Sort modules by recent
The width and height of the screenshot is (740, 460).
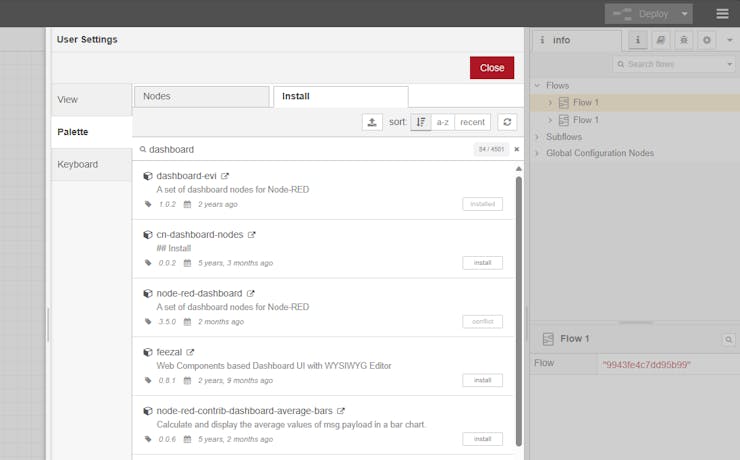point(472,122)
